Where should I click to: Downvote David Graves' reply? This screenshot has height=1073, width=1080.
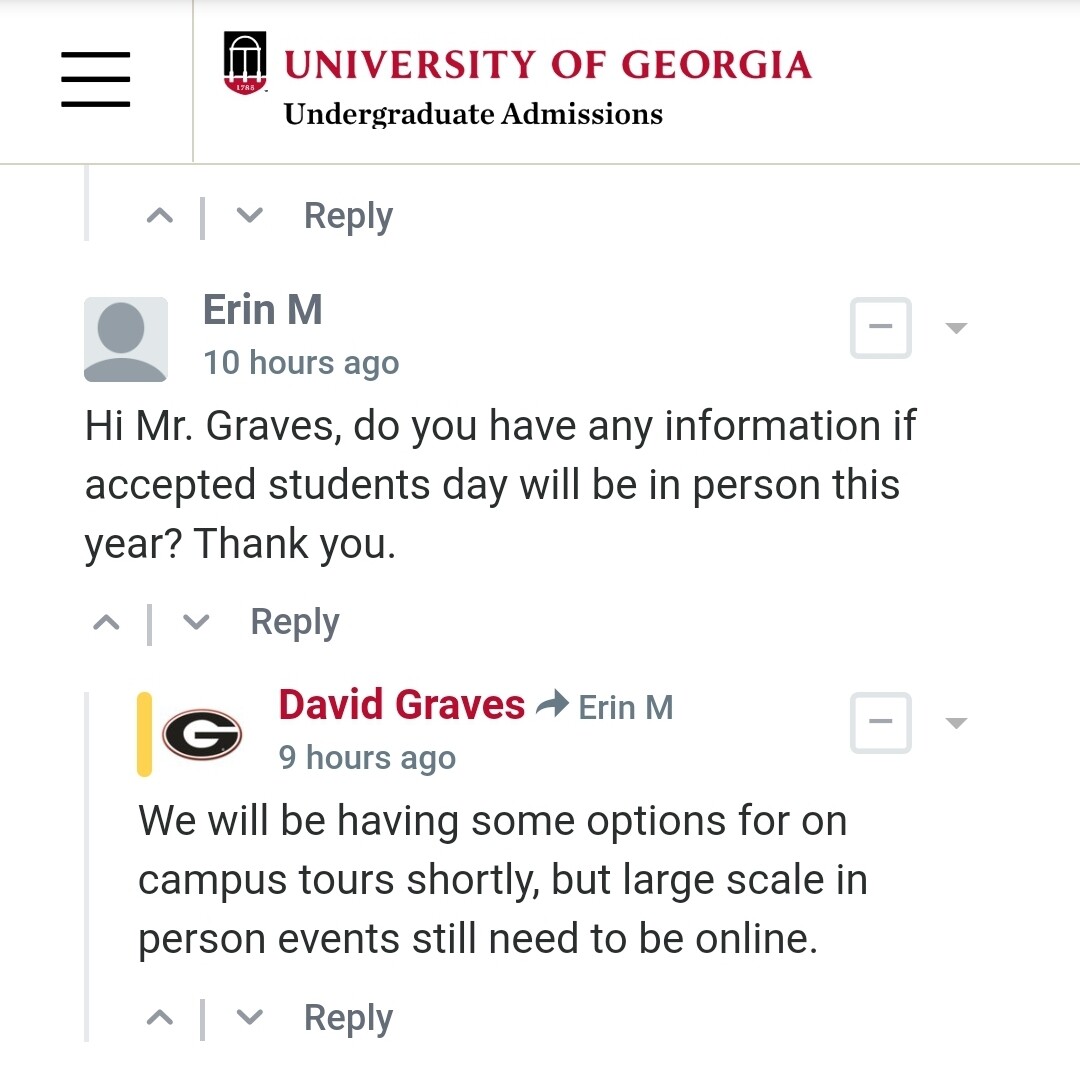[249, 1018]
